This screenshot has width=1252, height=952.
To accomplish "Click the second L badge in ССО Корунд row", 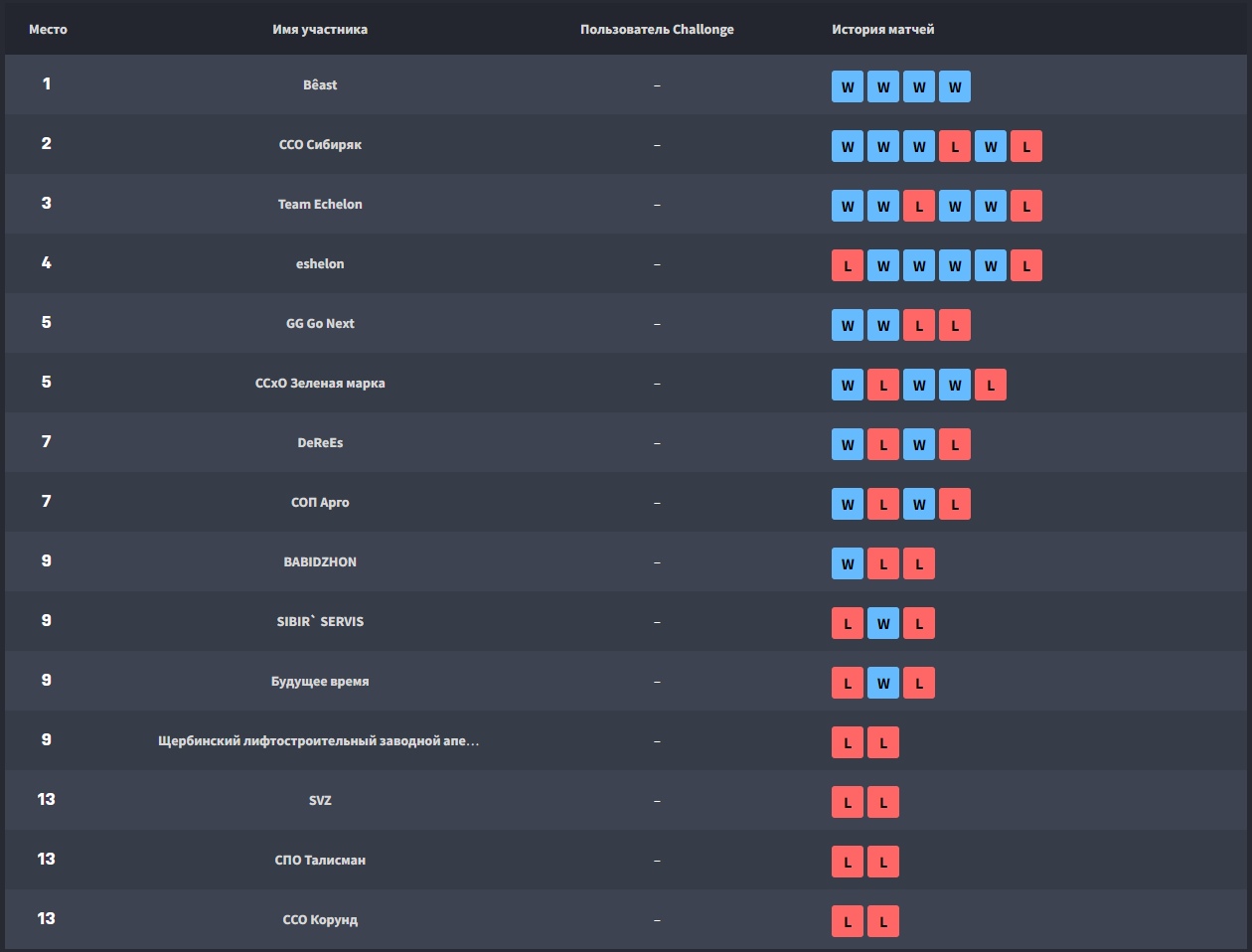I will point(883,921).
